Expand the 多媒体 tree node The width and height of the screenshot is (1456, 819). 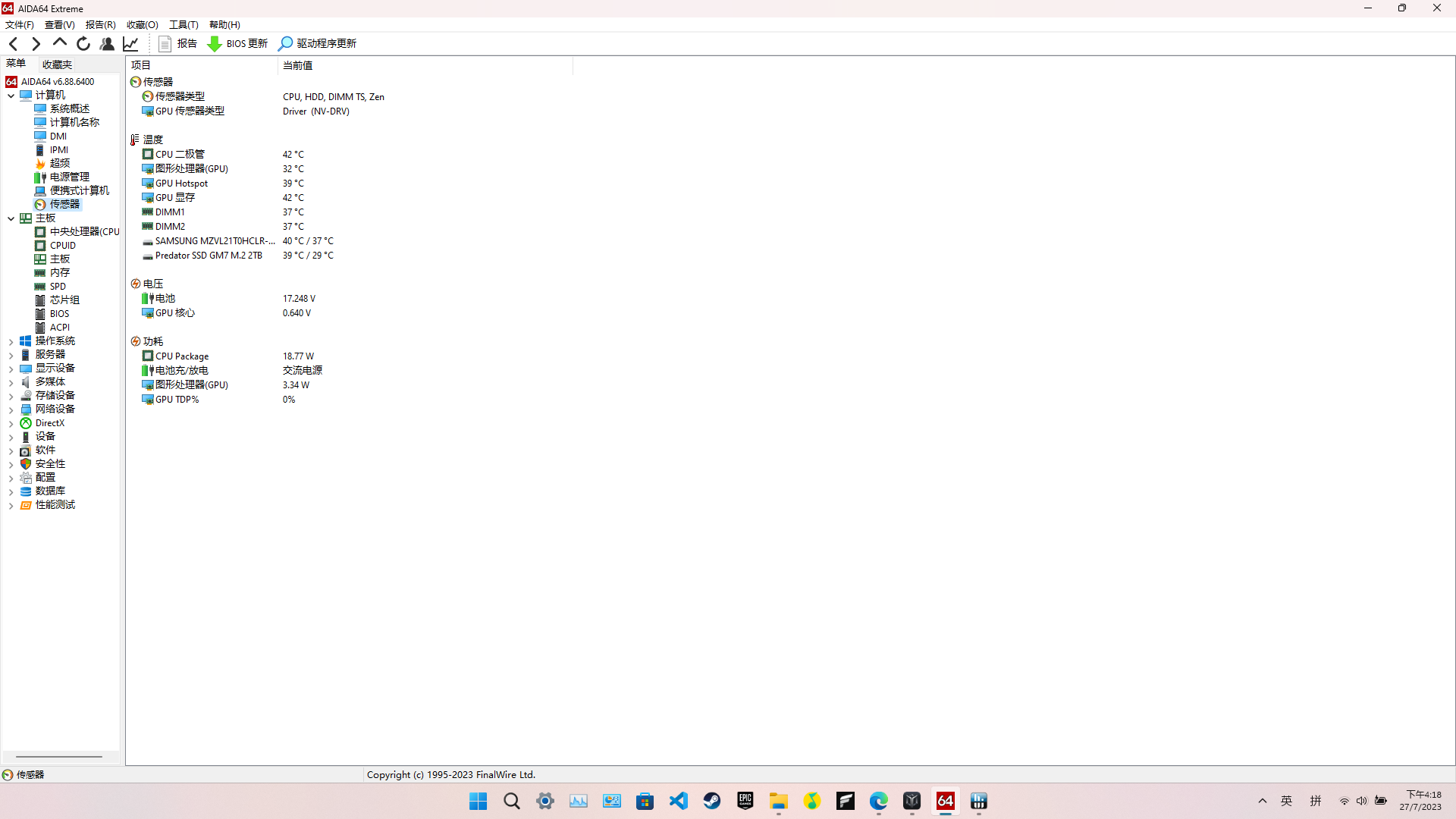coord(11,382)
